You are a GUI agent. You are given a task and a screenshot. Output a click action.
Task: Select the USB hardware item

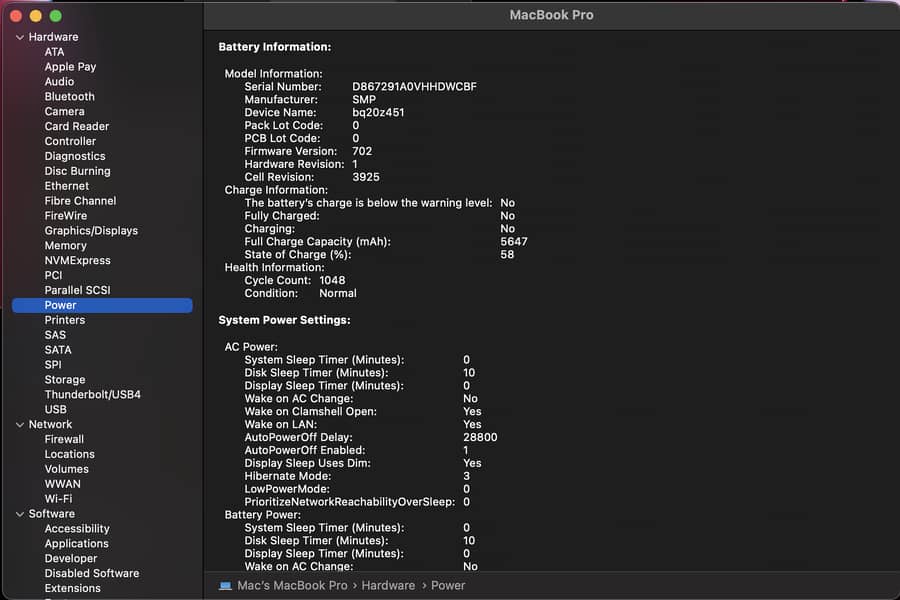tap(55, 410)
